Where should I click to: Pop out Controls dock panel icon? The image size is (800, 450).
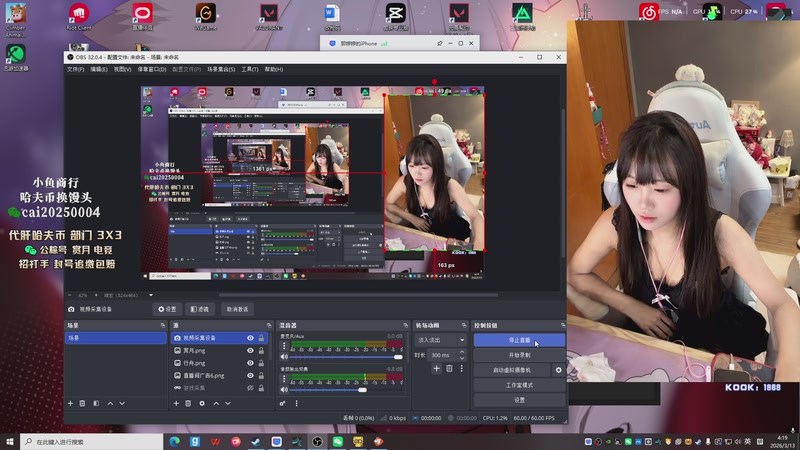coord(563,325)
